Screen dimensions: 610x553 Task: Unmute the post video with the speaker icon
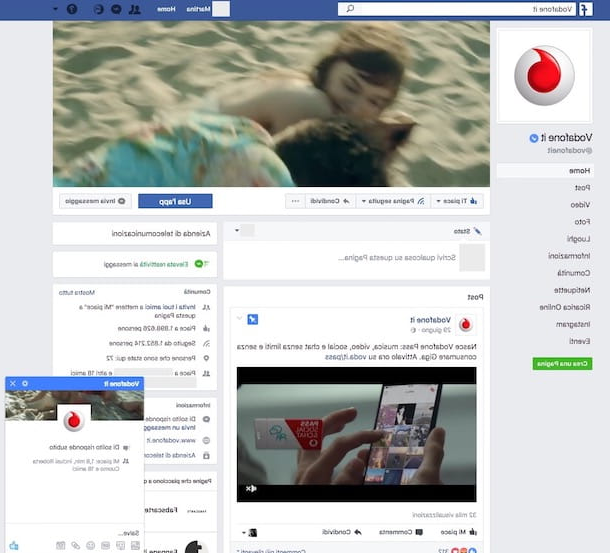(x=251, y=488)
